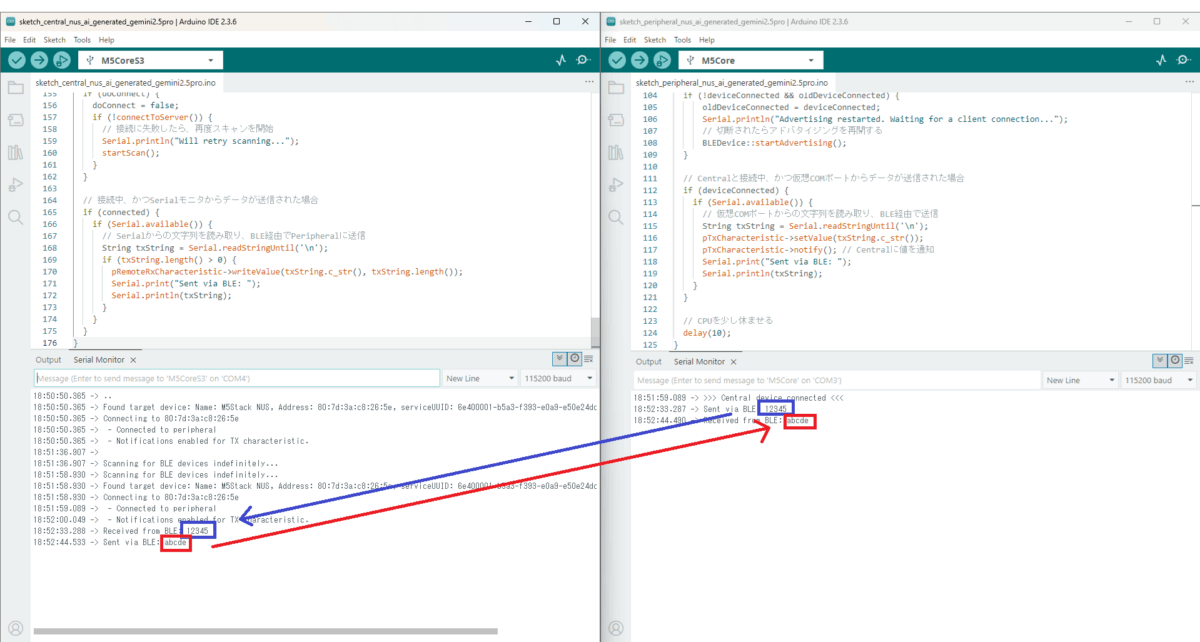This screenshot has height=642, width=1200.
Task: Click vertical scrollbar in central sketch editor
Action: click(x=595, y=333)
